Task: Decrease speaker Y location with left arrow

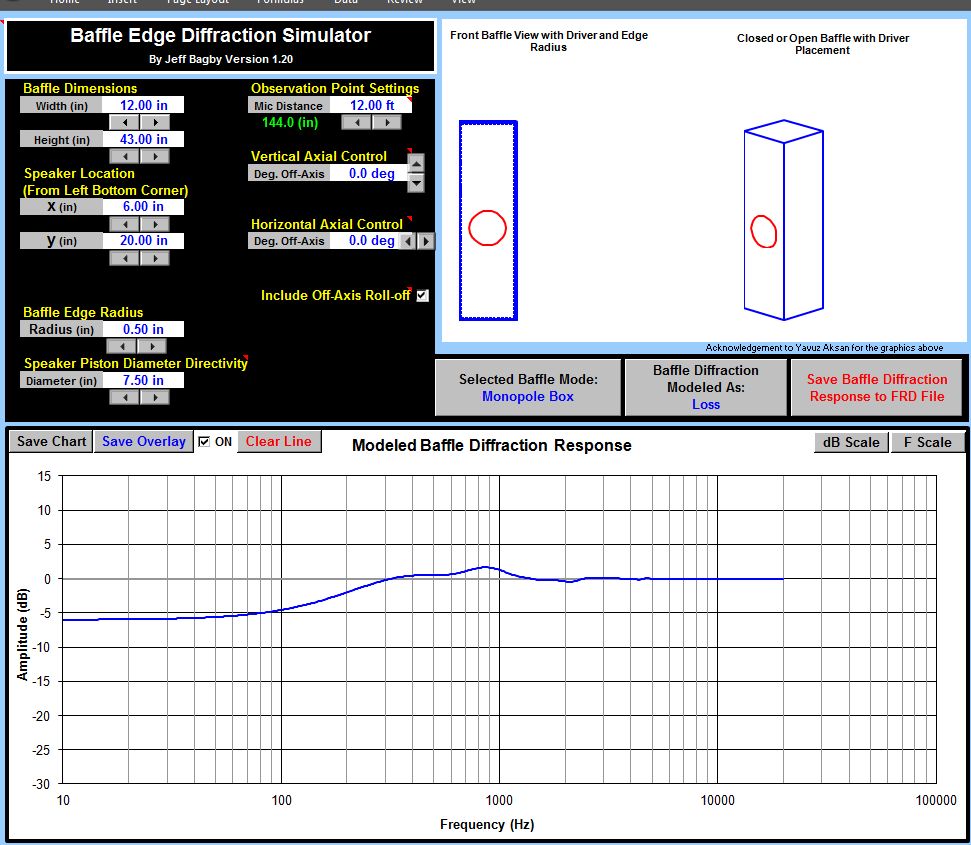Action: (124, 258)
